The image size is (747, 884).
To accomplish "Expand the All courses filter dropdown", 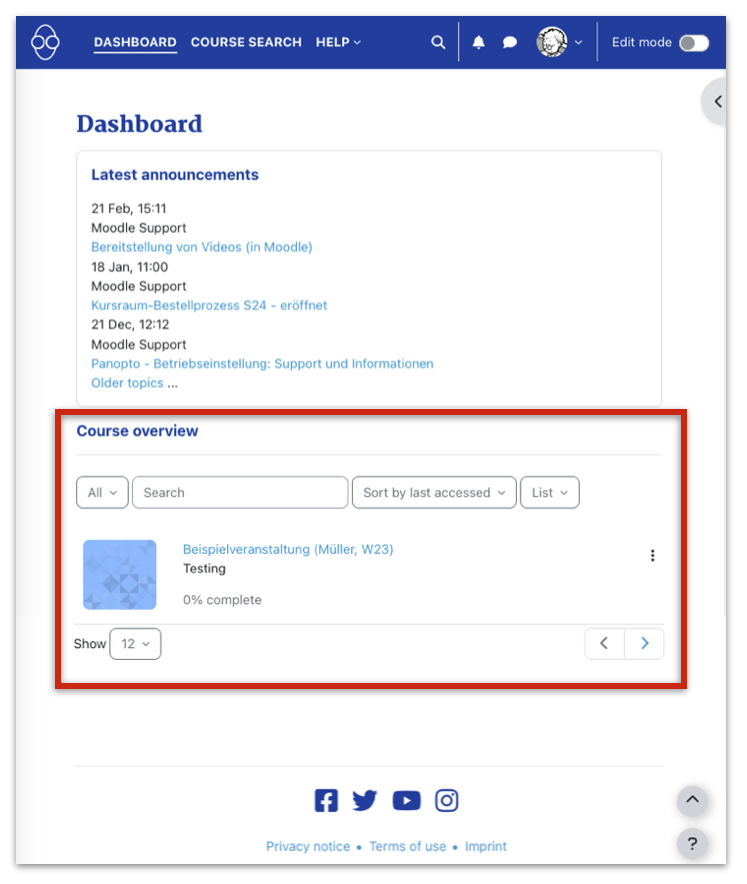I will pyautogui.click(x=102, y=492).
